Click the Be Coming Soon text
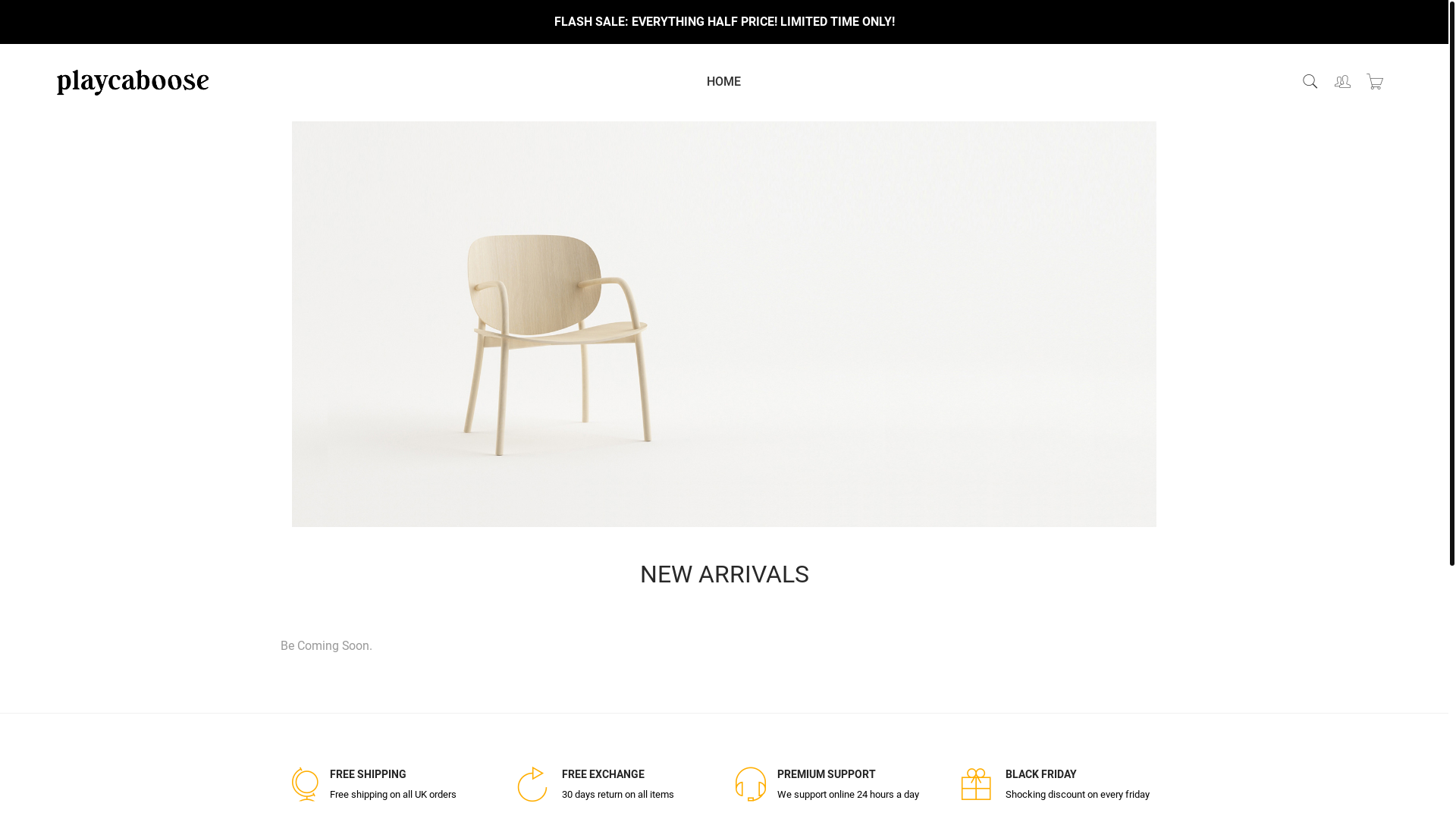The height and width of the screenshot is (819, 1456). click(x=326, y=646)
